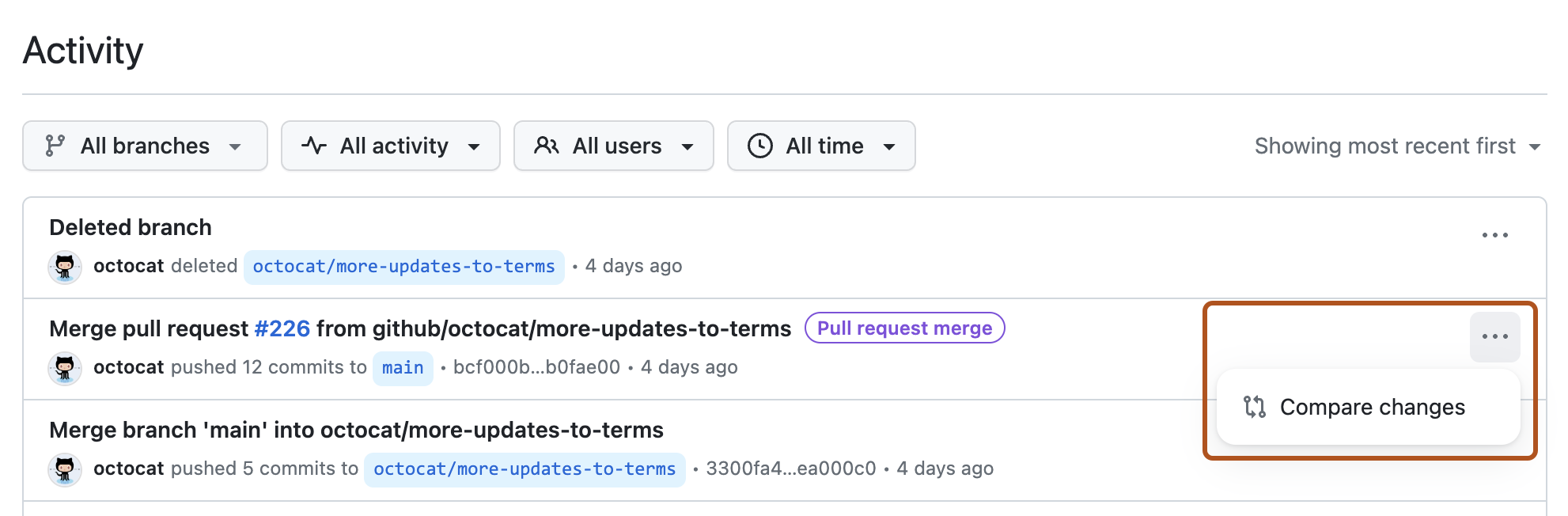The width and height of the screenshot is (1568, 516).
Task: Click the Pull request merge badge
Action: [x=904, y=328]
